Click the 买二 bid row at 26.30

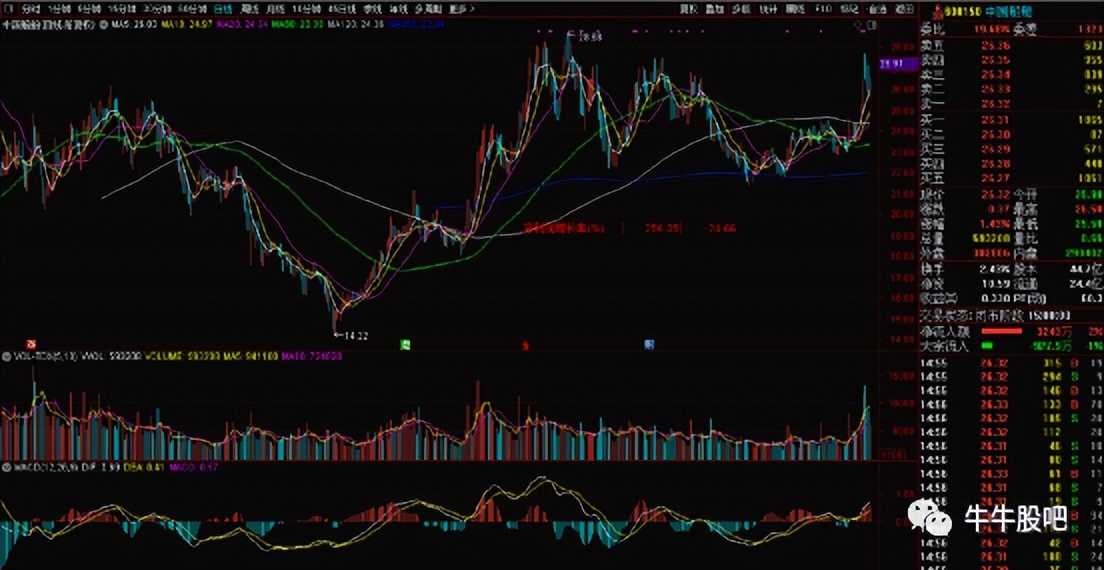point(1010,134)
